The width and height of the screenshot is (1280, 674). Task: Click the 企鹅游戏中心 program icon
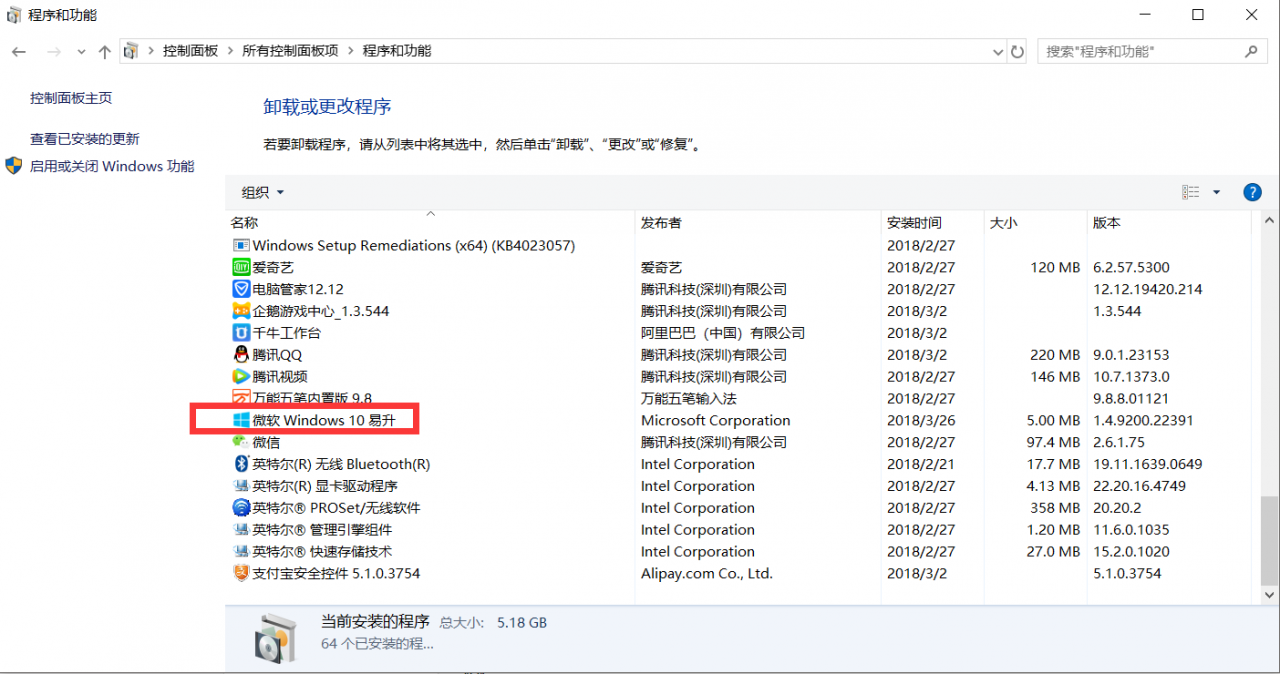point(241,311)
